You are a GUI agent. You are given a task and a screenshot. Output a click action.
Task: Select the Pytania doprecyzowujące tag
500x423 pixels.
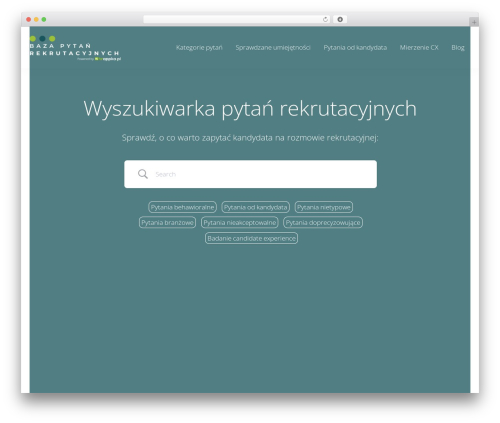[x=323, y=222]
